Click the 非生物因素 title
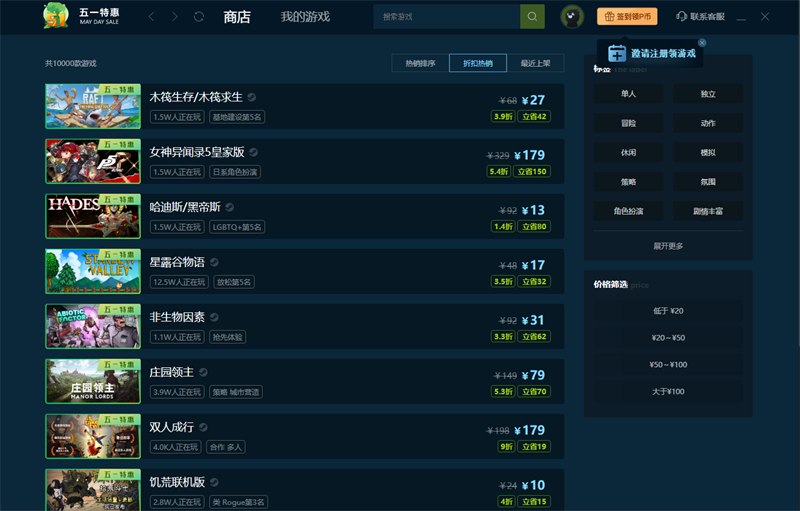Viewport: 800px width, 511px height. click(177, 317)
